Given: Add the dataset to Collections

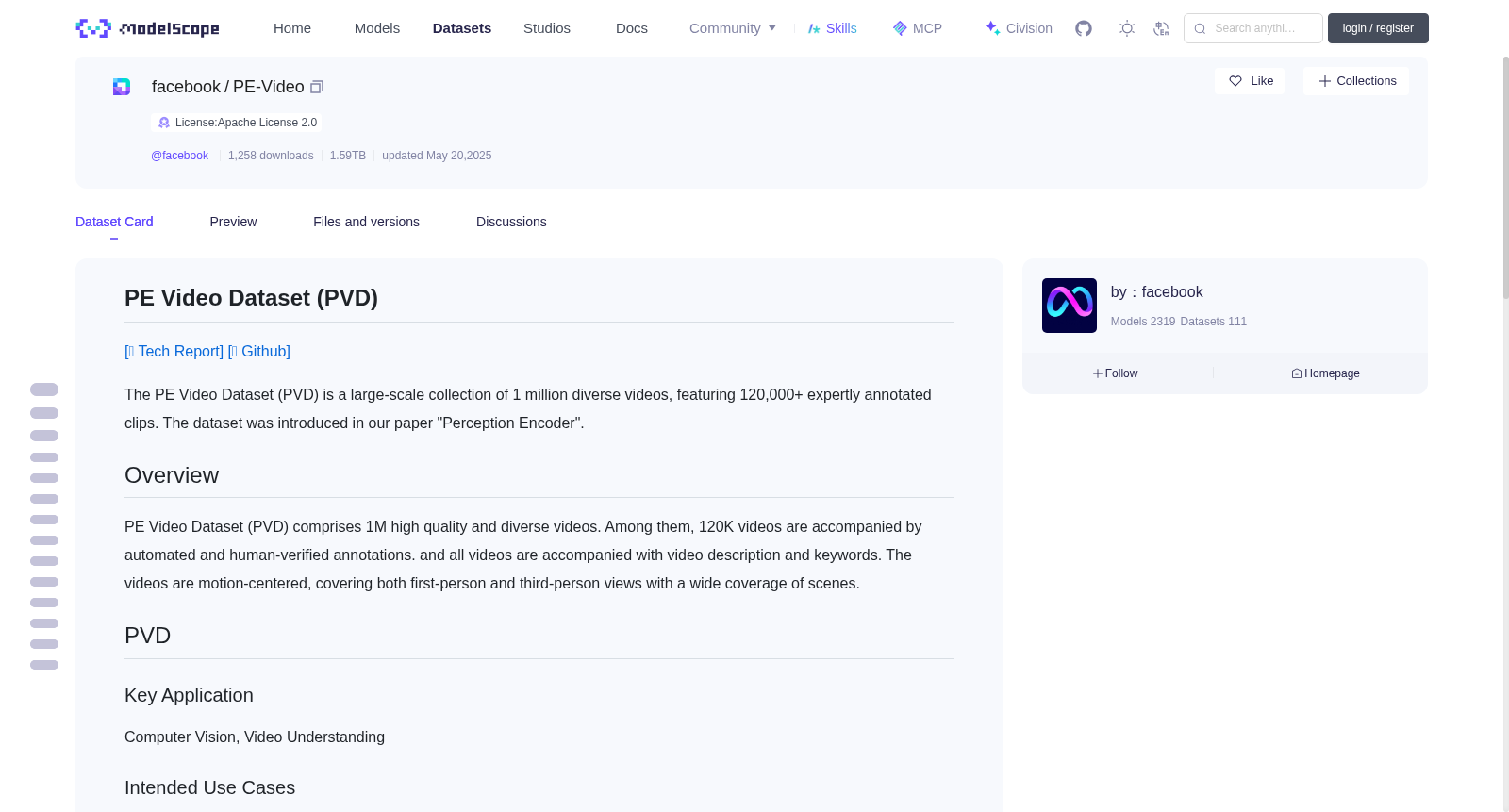Looking at the screenshot, I should tap(1356, 81).
